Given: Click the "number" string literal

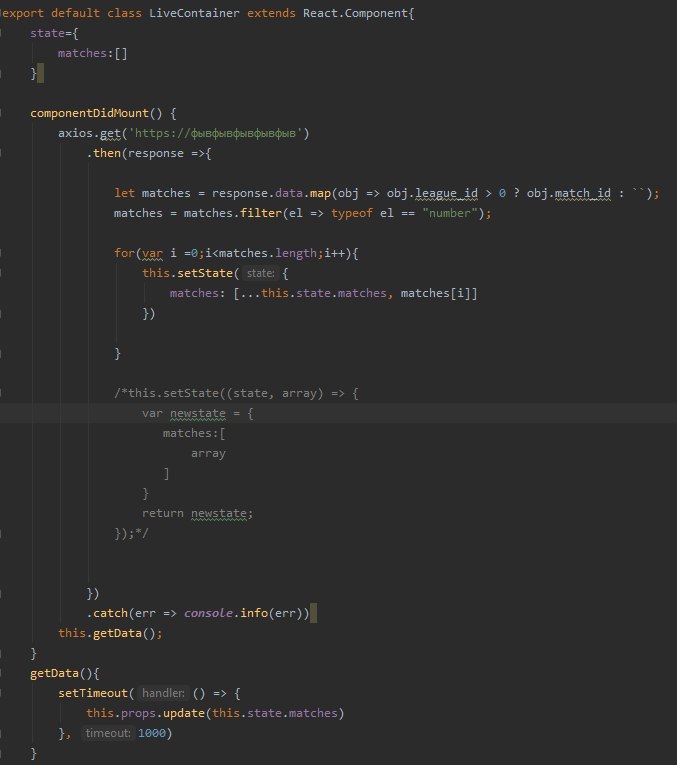Looking at the screenshot, I should [x=450, y=213].
